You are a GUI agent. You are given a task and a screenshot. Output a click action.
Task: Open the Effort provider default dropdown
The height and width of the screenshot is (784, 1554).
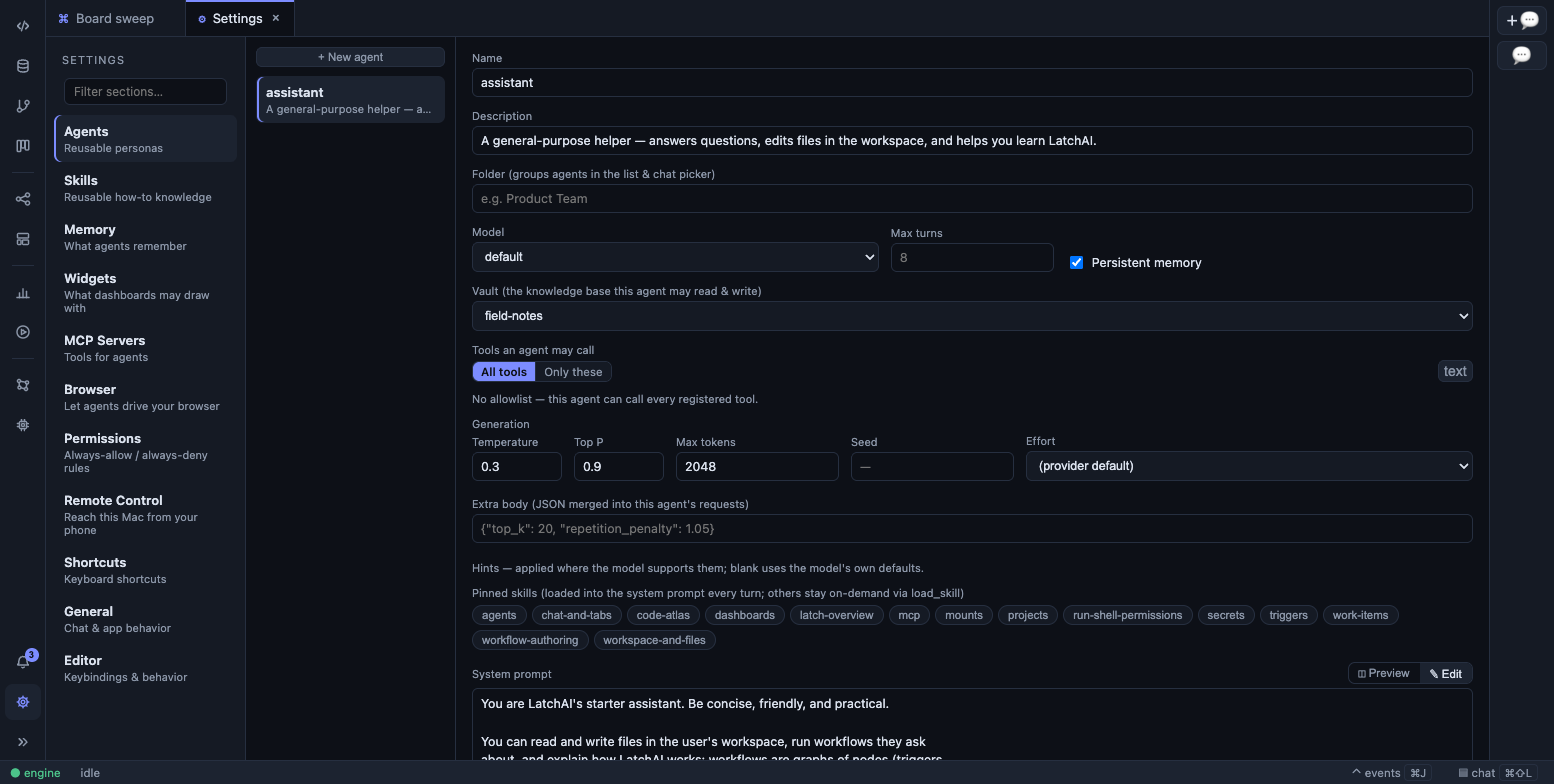(1249, 466)
